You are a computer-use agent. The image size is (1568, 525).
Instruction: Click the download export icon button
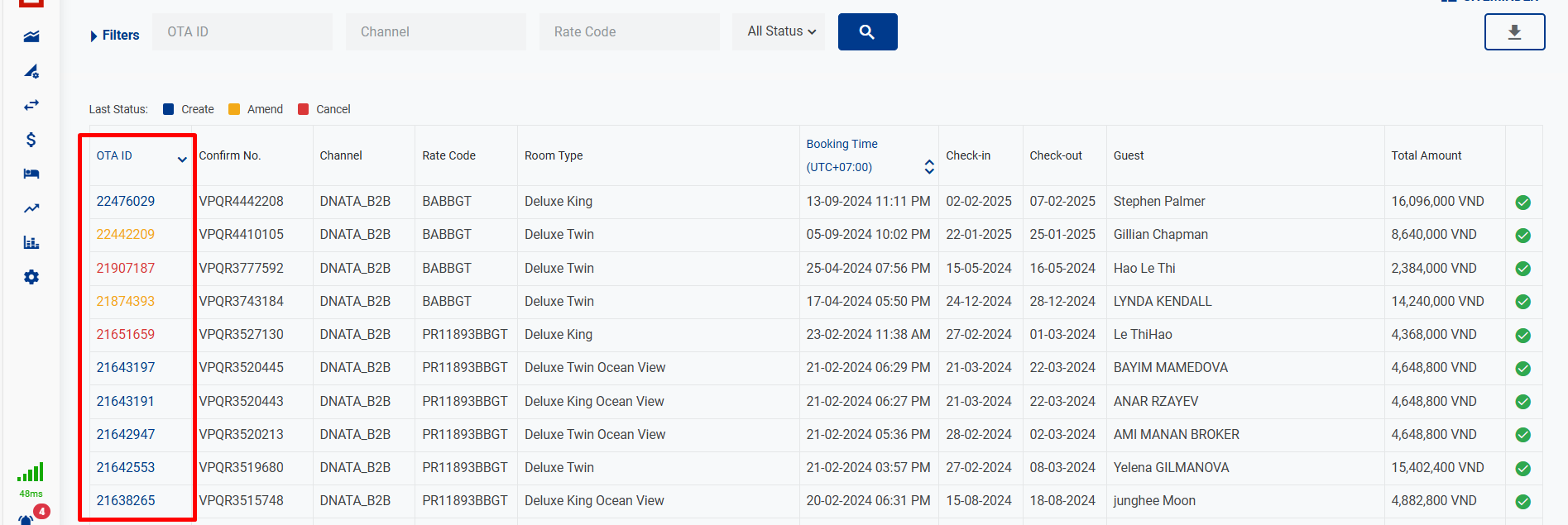point(1513,32)
